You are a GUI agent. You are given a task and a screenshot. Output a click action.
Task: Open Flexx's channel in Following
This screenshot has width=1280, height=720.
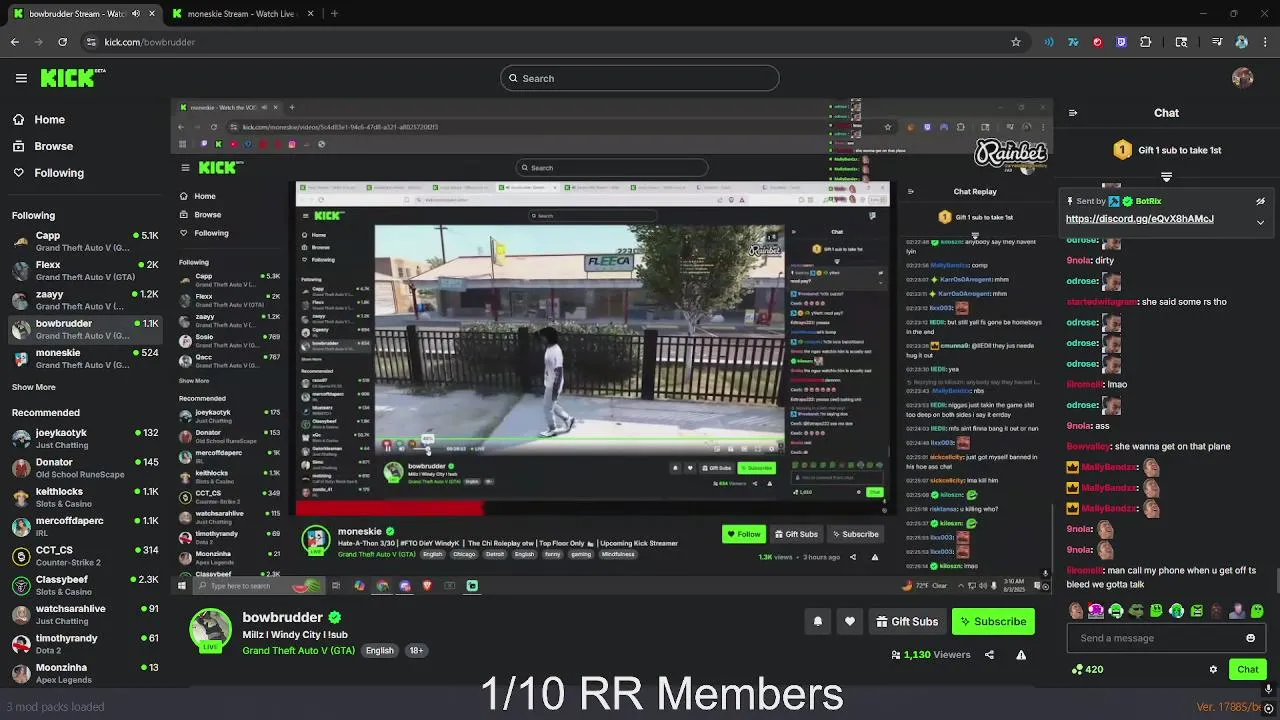coord(84,270)
